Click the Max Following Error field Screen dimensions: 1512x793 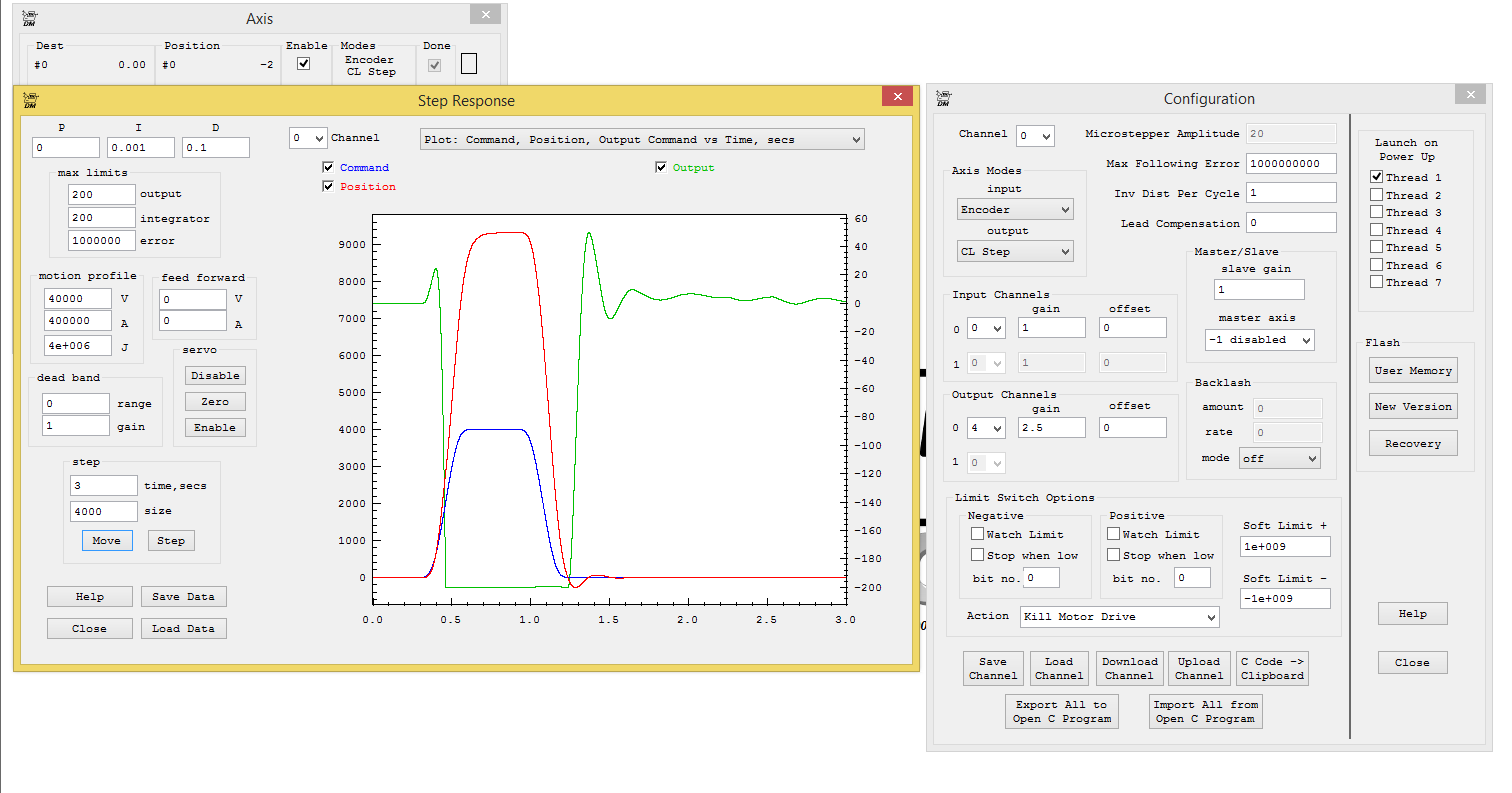coord(1291,164)
